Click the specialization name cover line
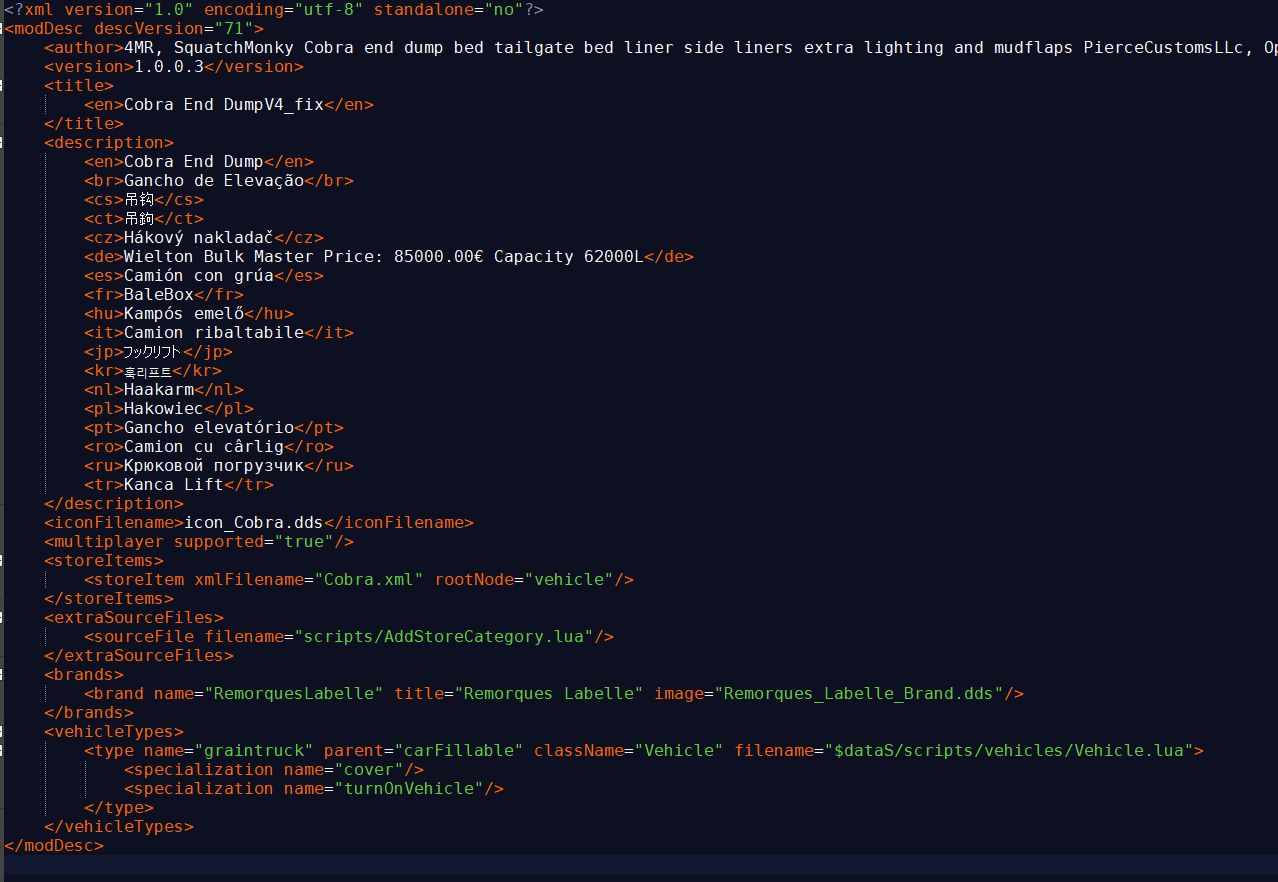1278x882 pixels. (x=274, y=769)
